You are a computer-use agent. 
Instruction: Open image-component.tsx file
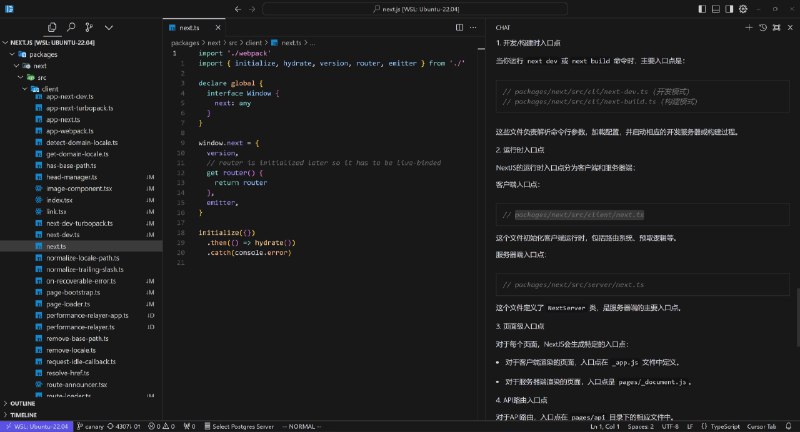79,189
